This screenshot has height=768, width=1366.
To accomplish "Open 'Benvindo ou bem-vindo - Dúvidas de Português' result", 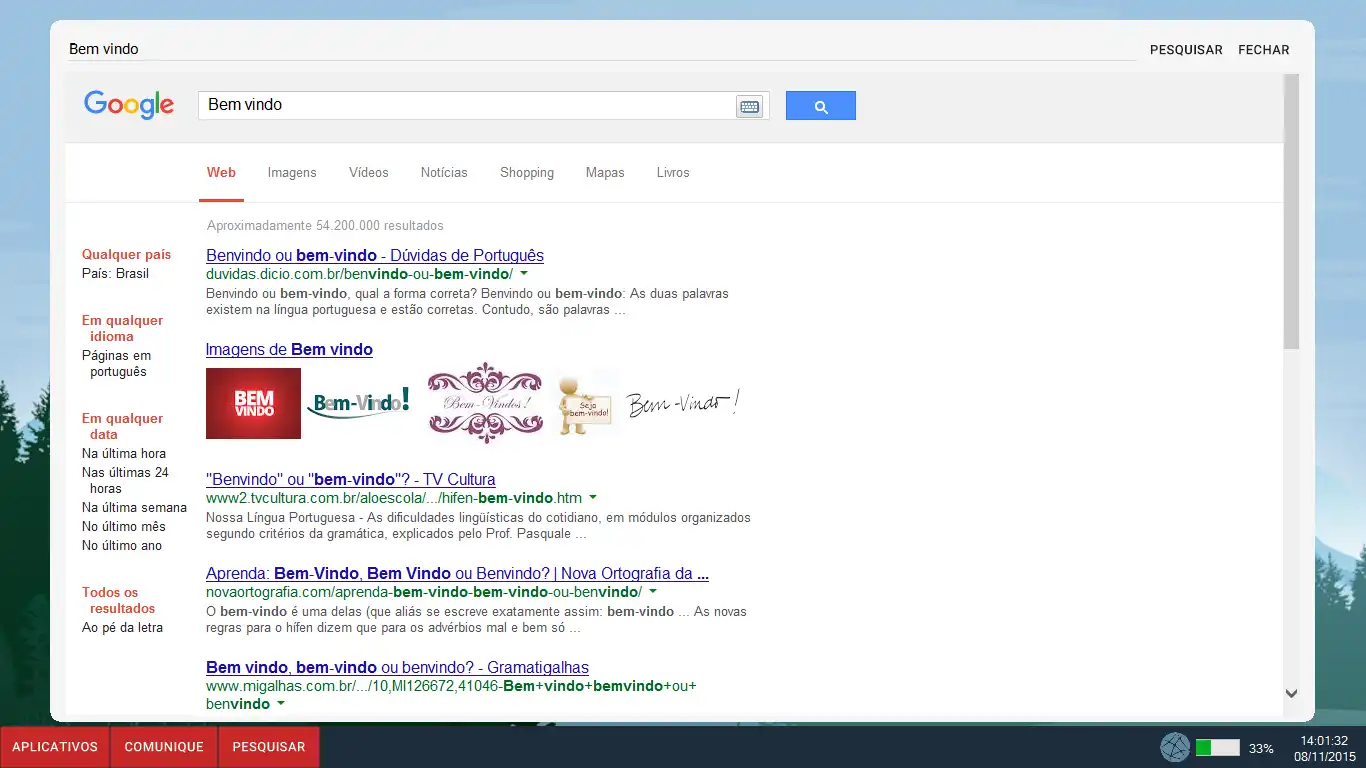I will point(375,255).
